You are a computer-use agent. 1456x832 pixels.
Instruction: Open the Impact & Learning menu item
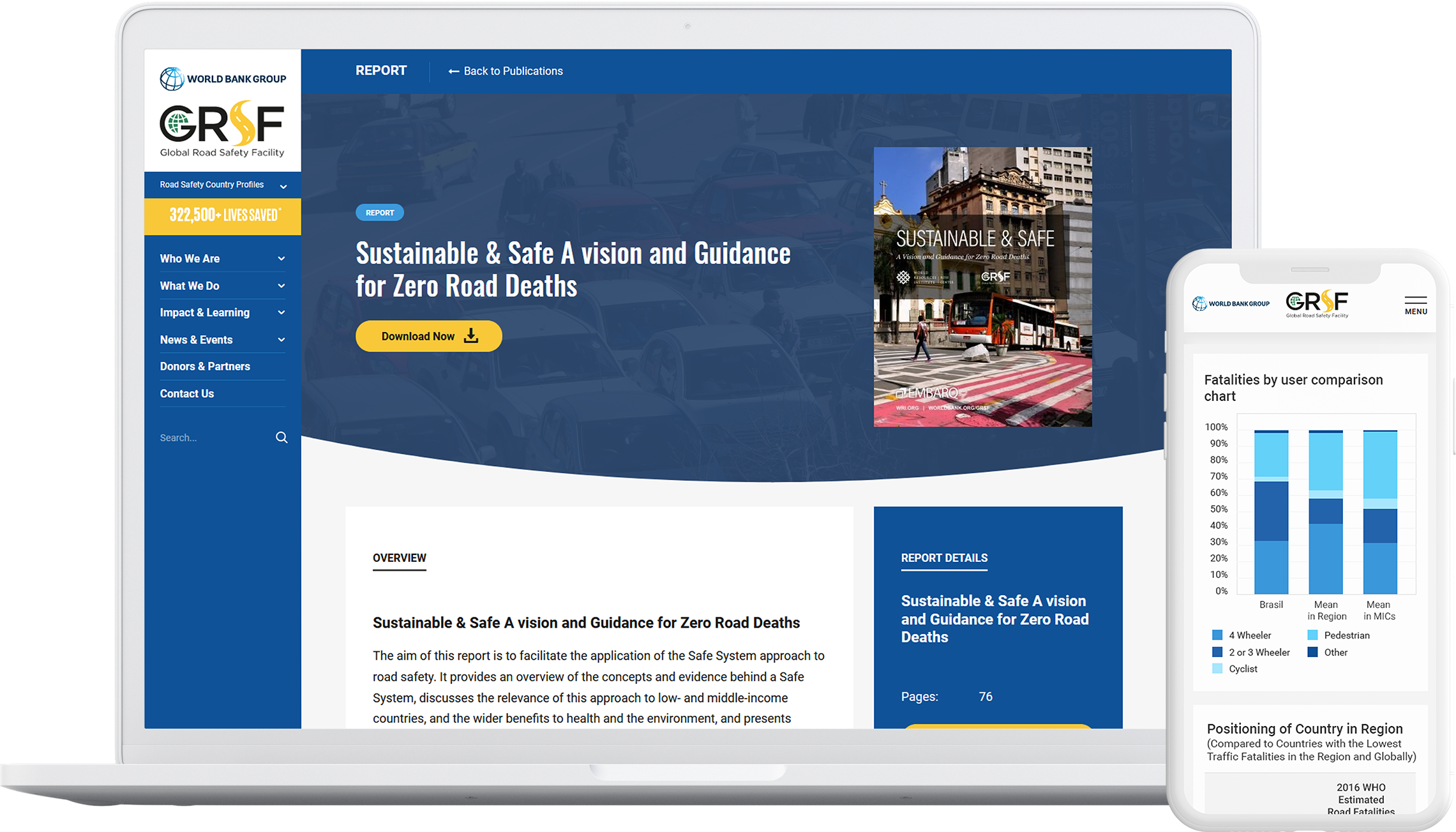[205, 313]
